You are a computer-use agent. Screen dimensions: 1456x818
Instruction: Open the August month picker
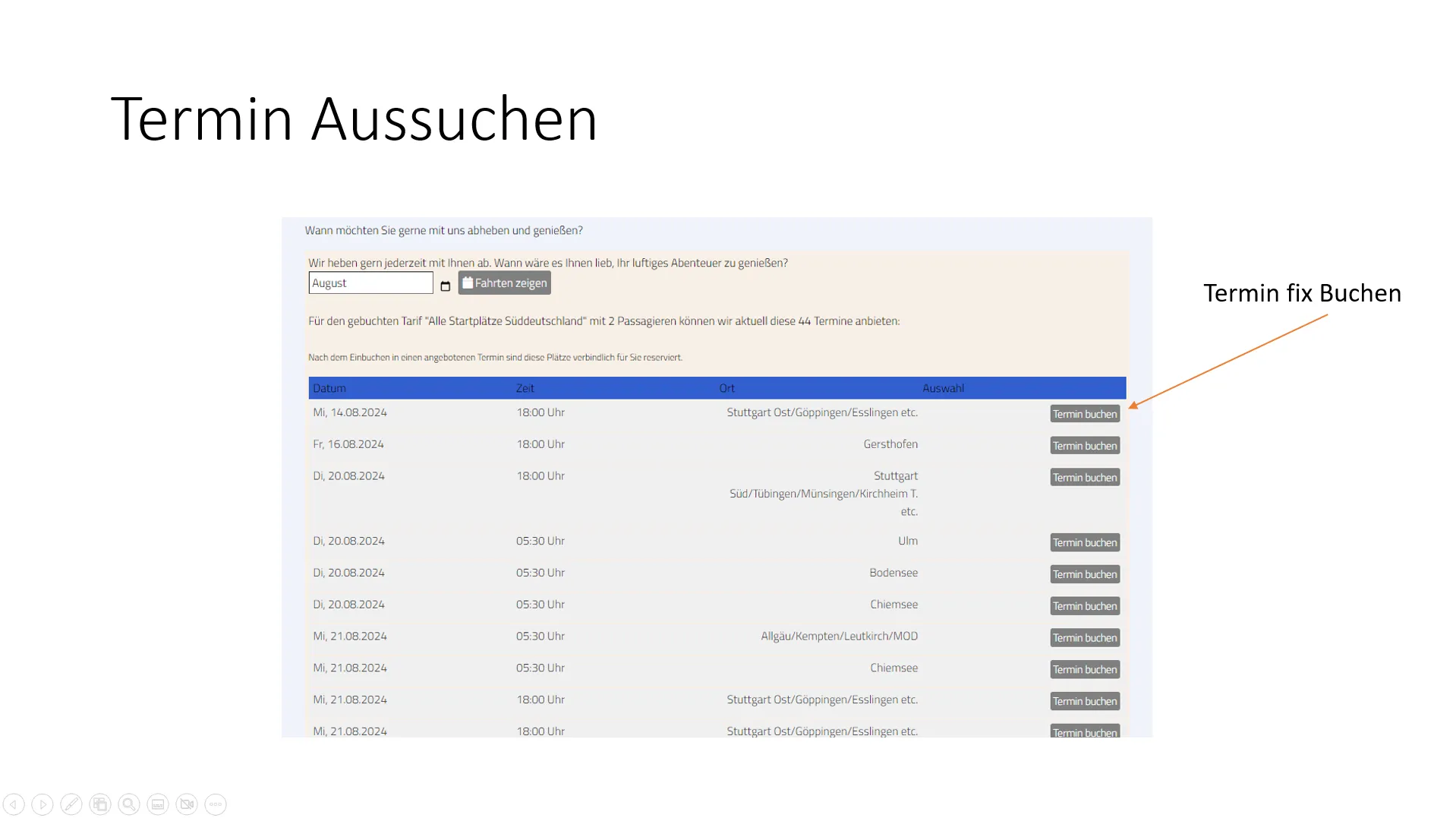(370, 282)
